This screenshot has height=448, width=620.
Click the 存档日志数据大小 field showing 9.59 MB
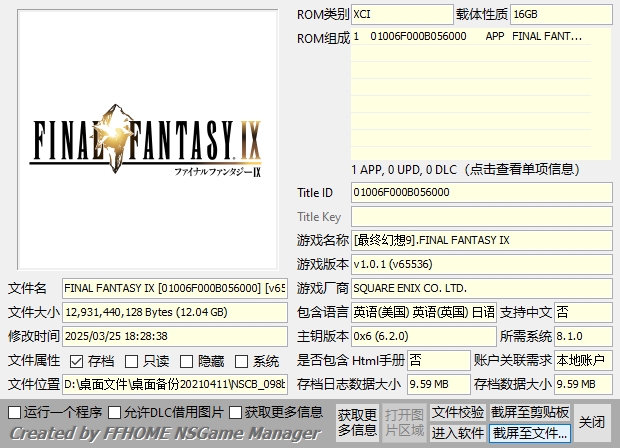pos(439,384)
